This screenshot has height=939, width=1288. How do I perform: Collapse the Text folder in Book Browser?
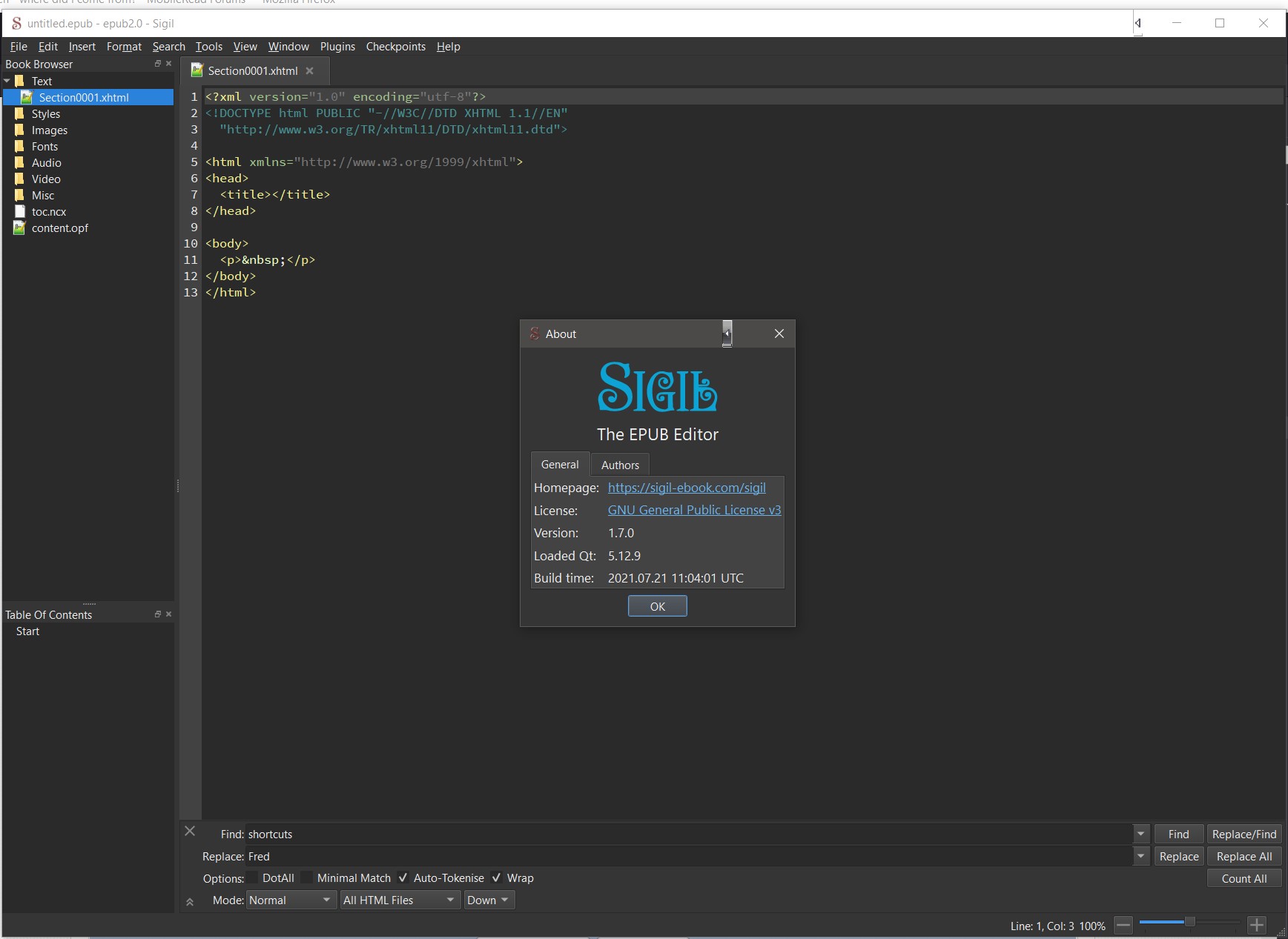(x=7, y=81)
